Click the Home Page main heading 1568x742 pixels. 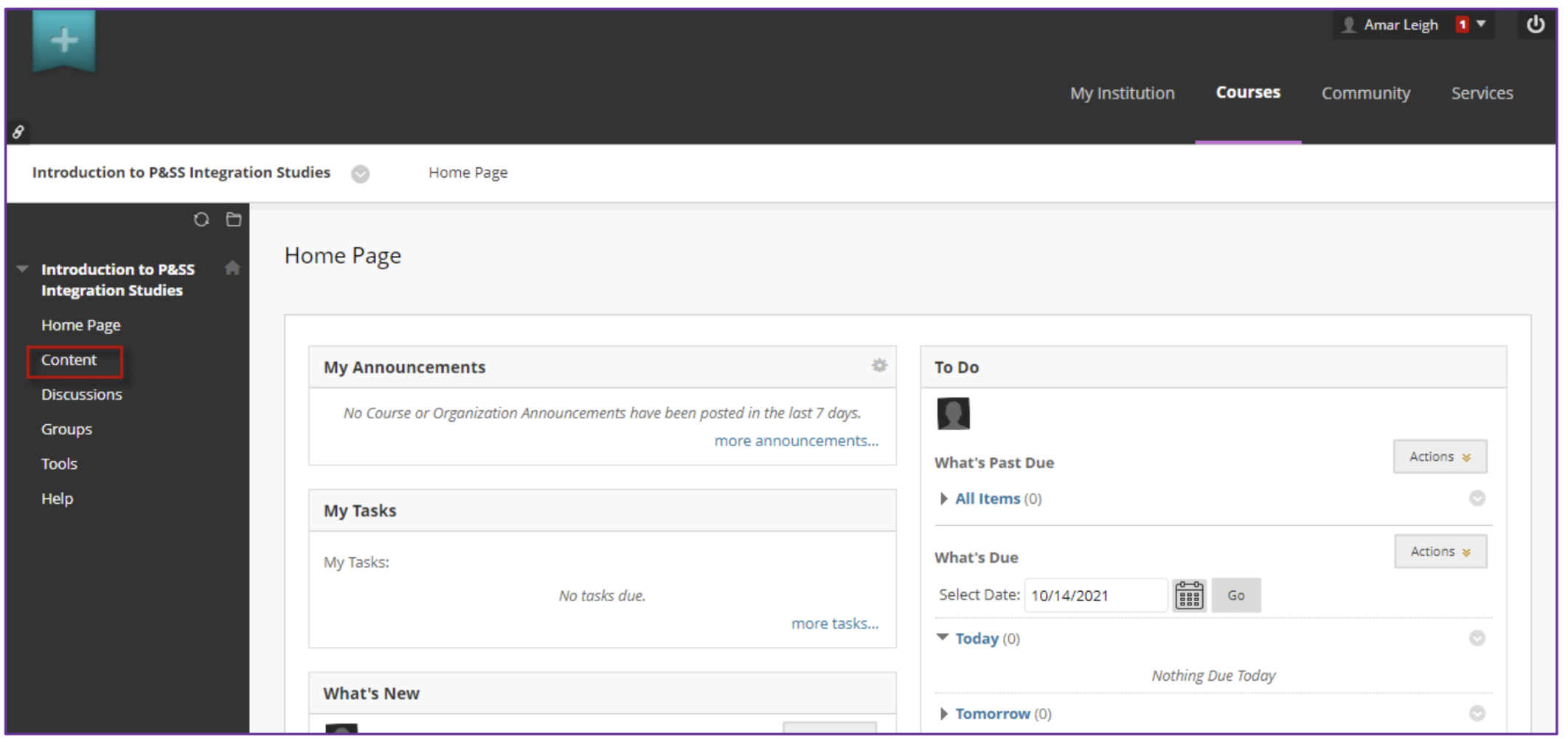(x=343, y=255)
